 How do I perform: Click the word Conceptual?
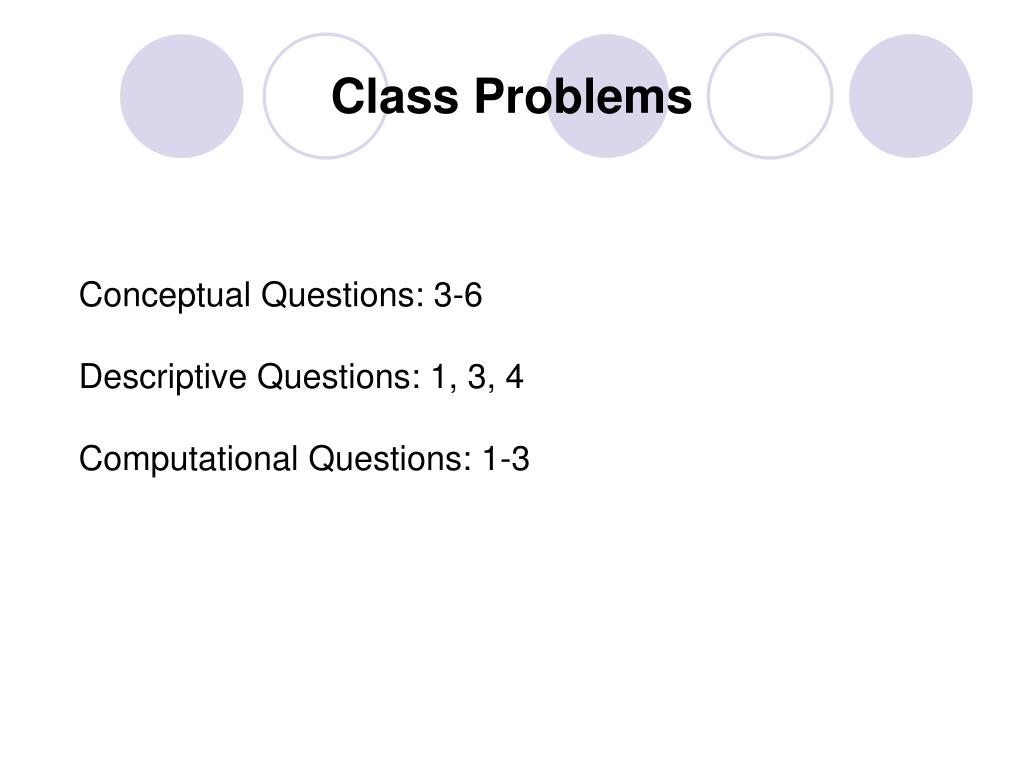(165, 295)
